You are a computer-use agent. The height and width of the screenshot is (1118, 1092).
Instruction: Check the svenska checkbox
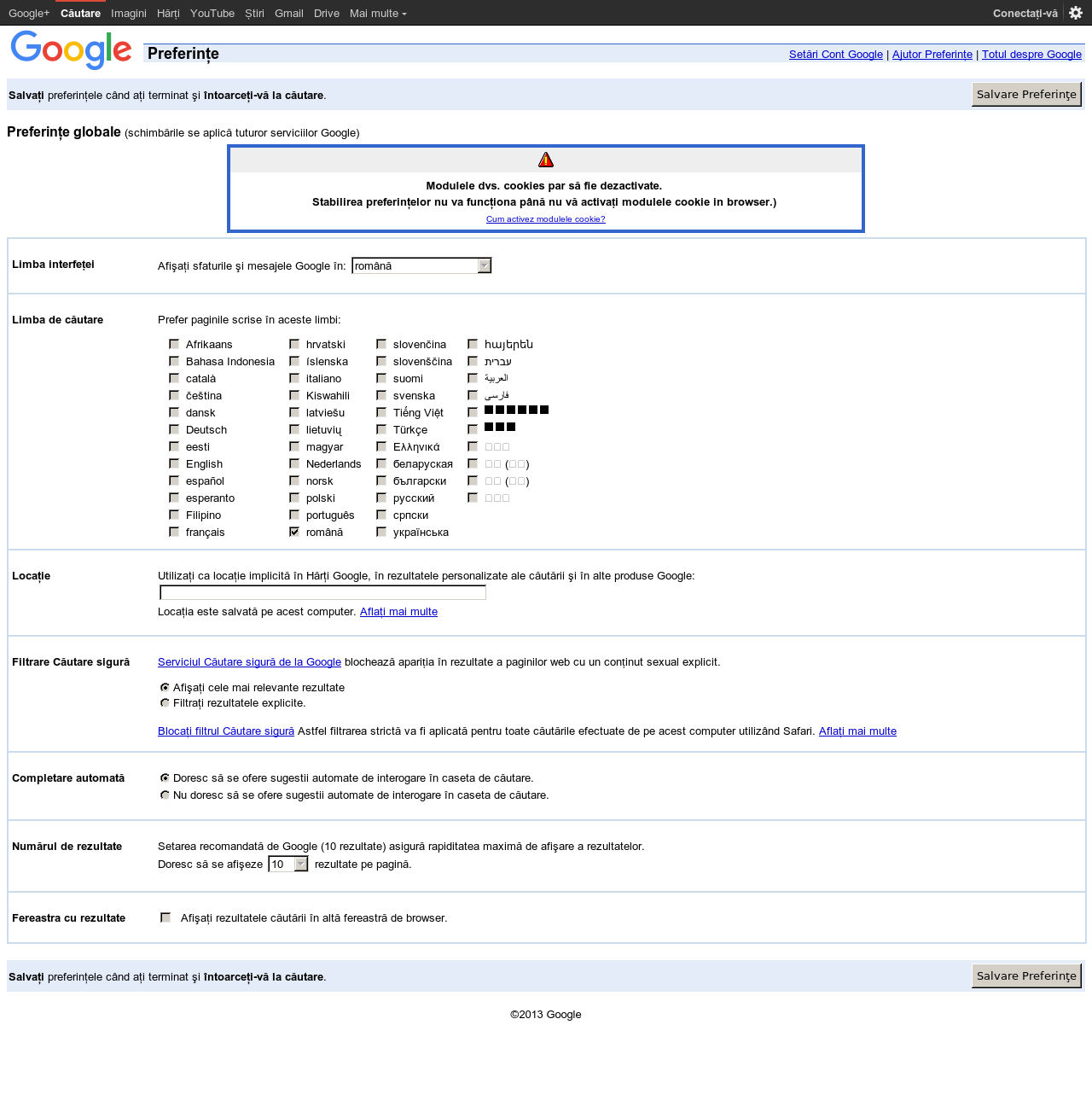click(x=381, y=395)
